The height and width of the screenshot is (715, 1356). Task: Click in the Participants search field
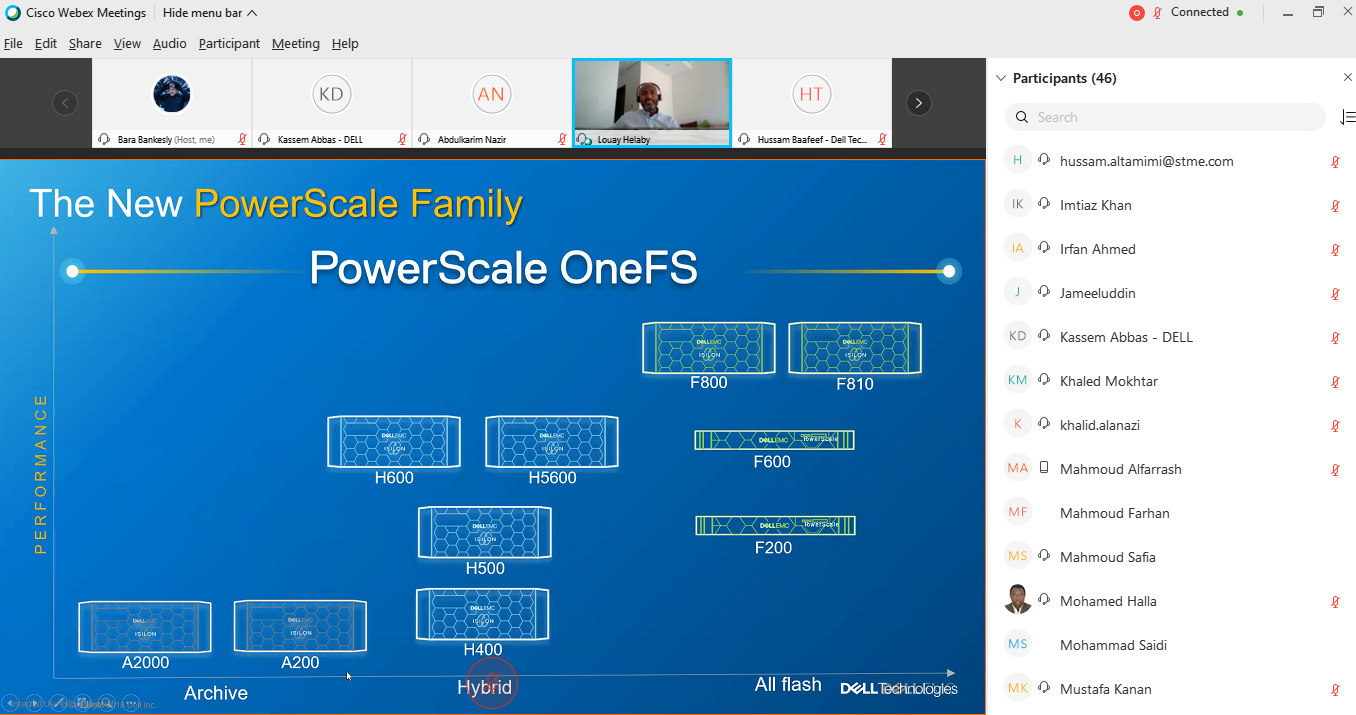[x=1165, y=117]
